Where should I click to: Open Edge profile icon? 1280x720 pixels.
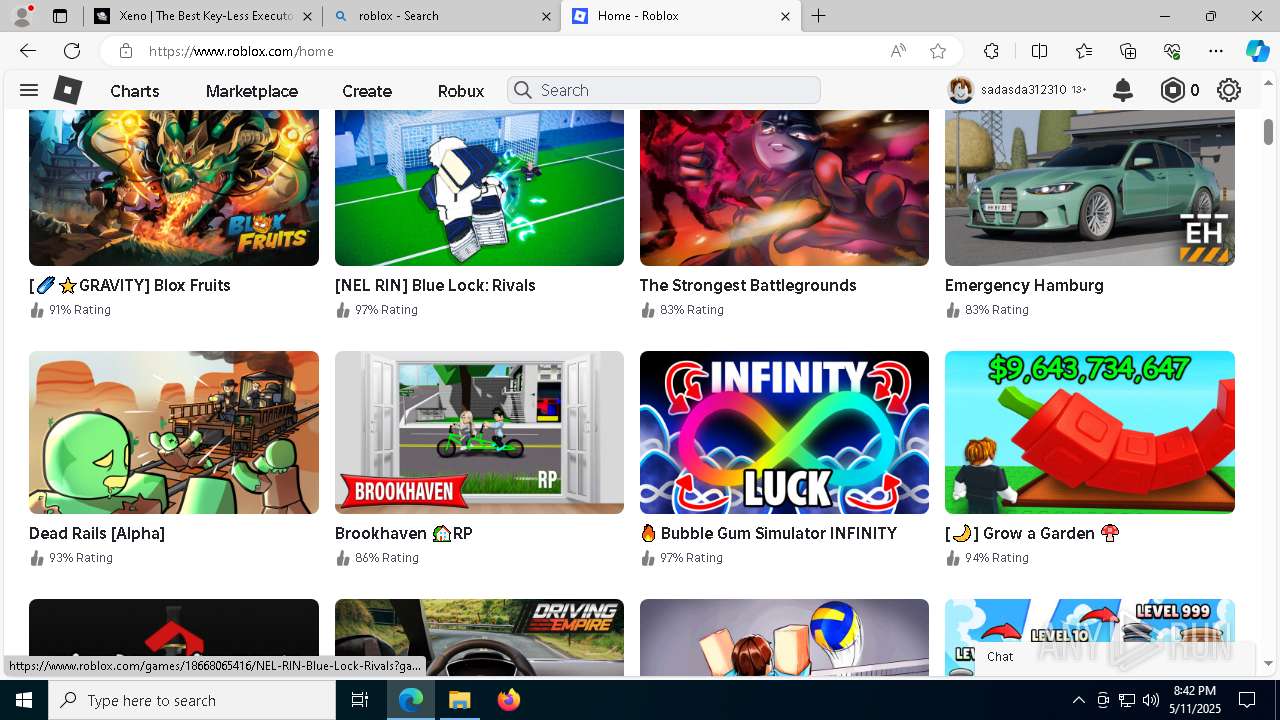[22, 15]
